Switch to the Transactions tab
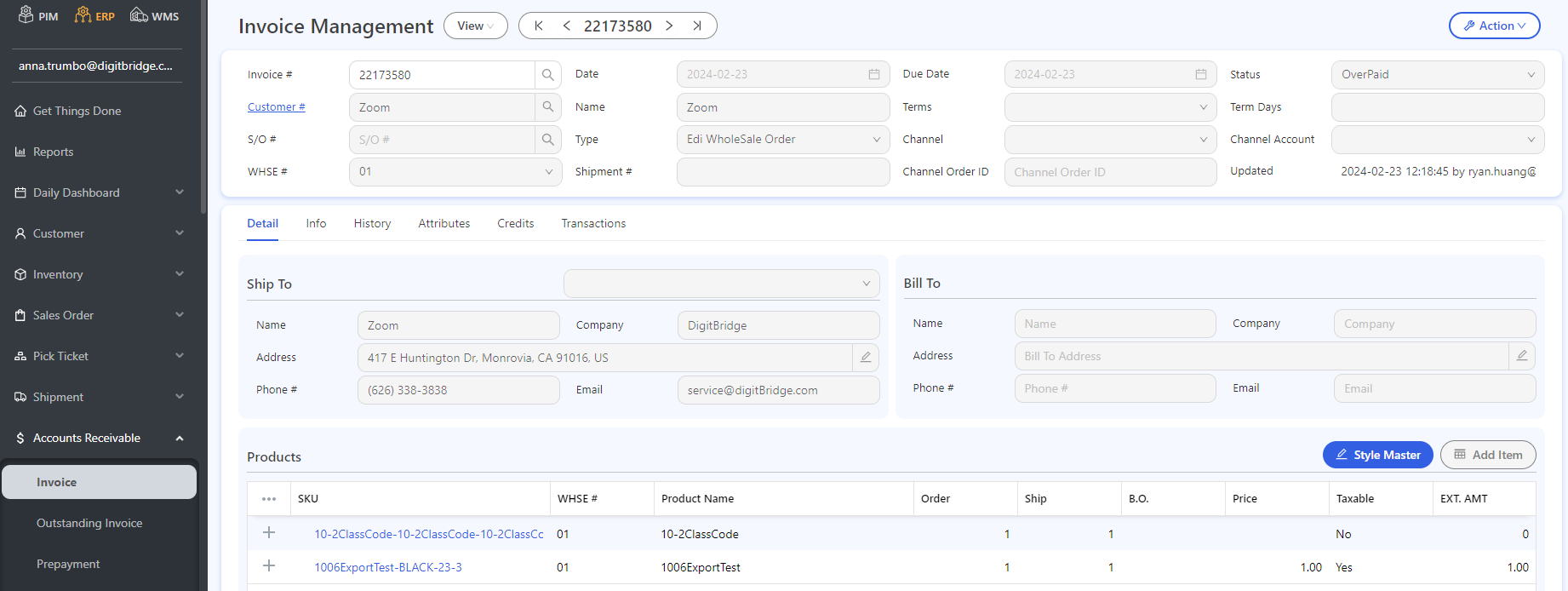This screenshot has height=591, width=1568. coord(593,223)
